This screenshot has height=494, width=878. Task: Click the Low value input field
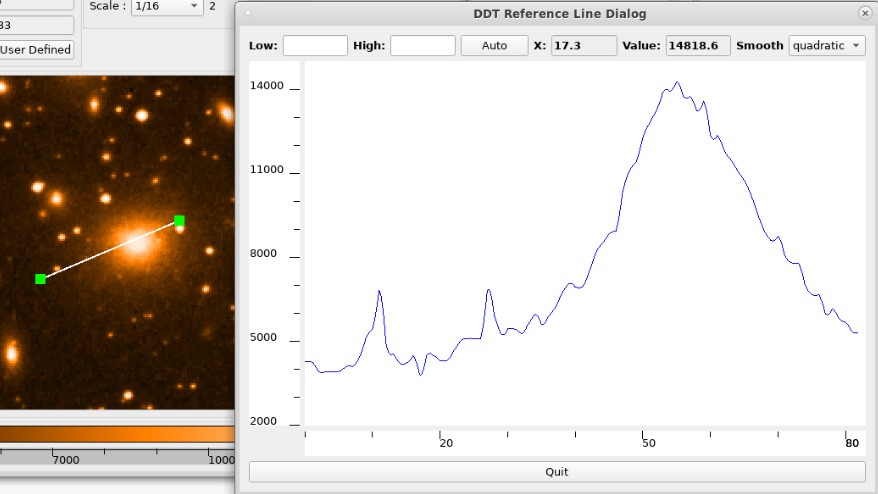(315, 46)
